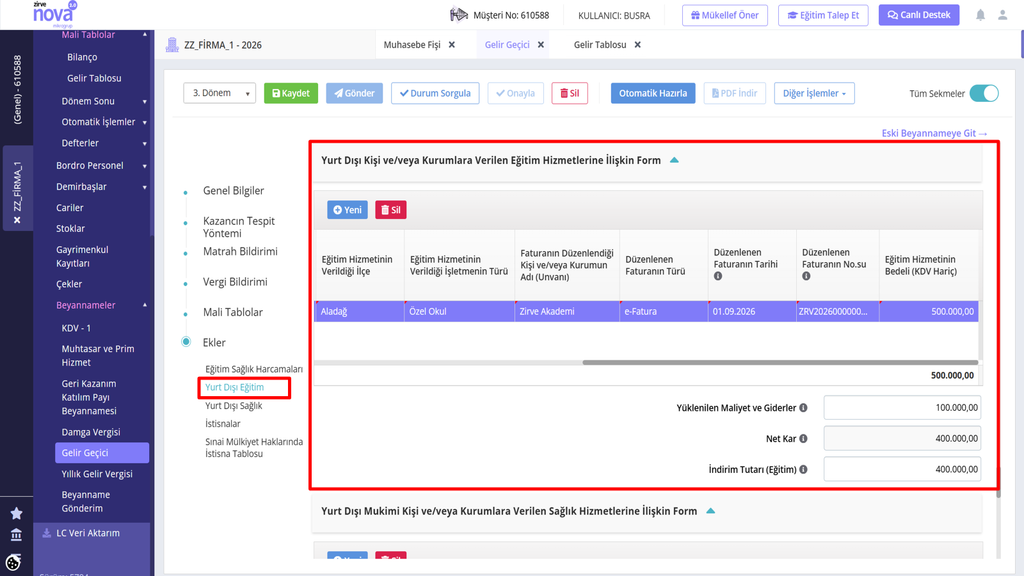This screenshot has height=576, width=1024.
Task: Collapse the Yurt Dışı Eğitim form section
Action: [674, 160]
